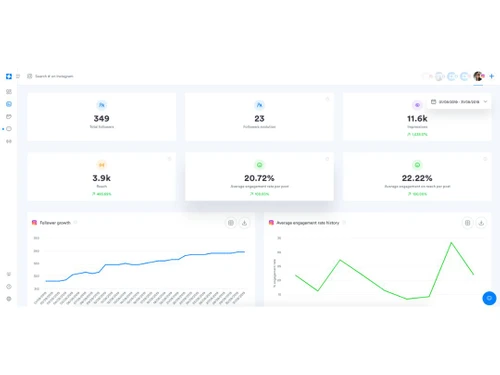Open table view for engagement rate history chart
Image resolution: width=500 pixels, height=375 pixels.
point(467,223)
